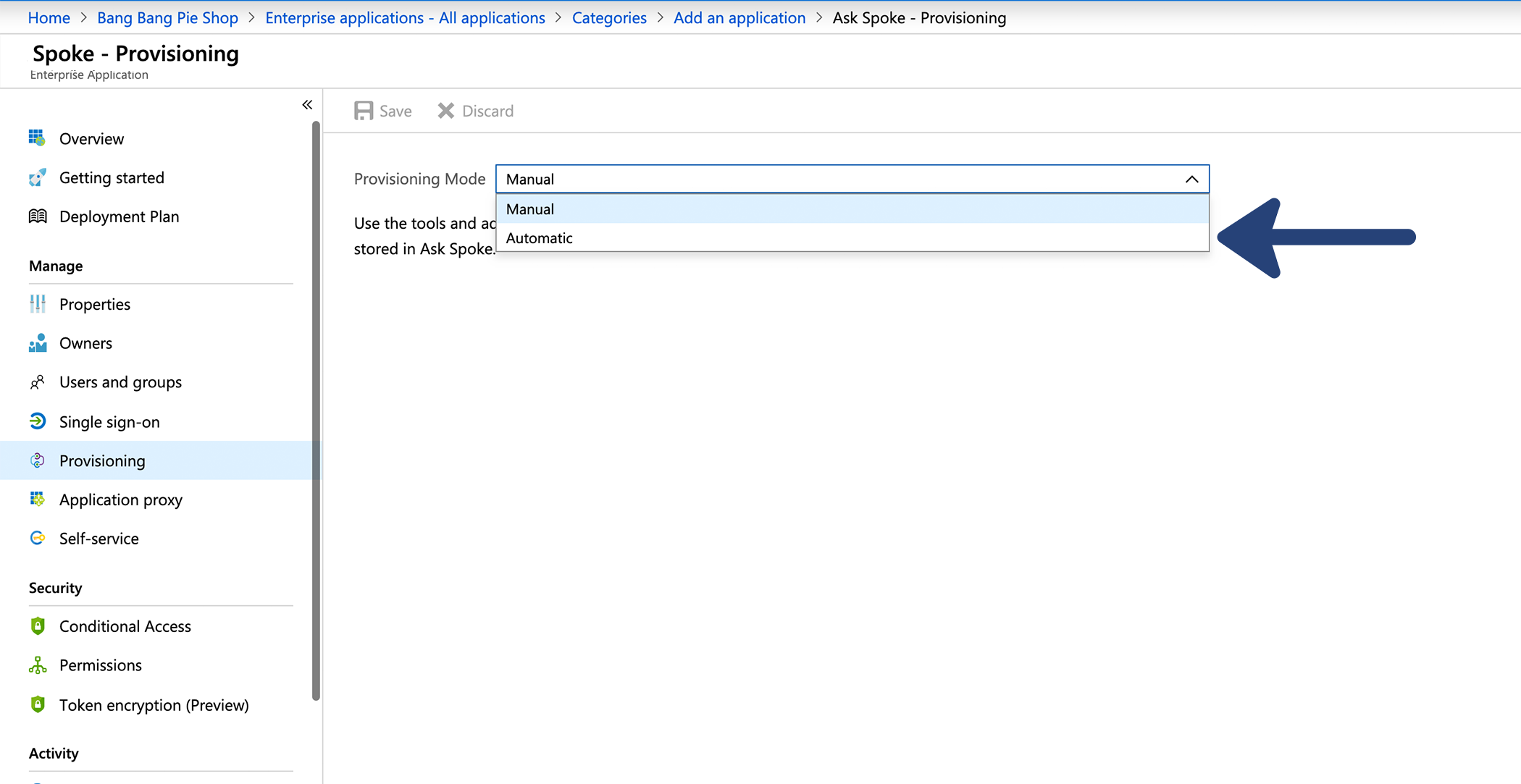Image resolution: width=1521 pixels, height=784 pixels.
Task: Navigate to Owners
Action: 85,343
